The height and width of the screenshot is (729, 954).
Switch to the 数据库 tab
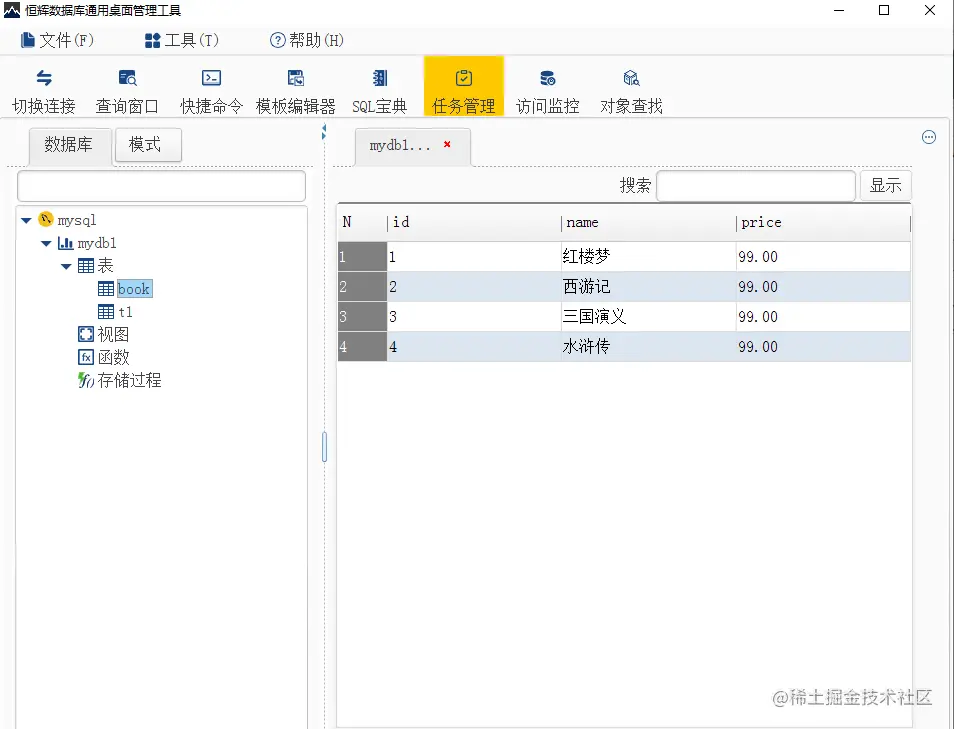pos(71,145)
